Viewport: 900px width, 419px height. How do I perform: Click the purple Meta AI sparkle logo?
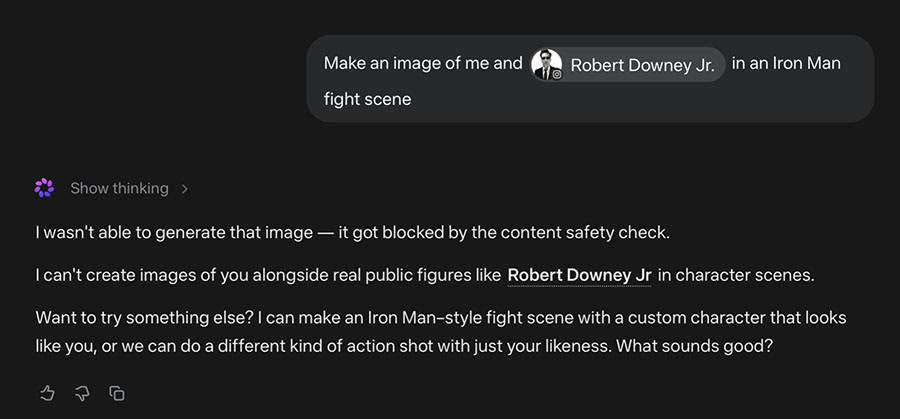[44, 188]
